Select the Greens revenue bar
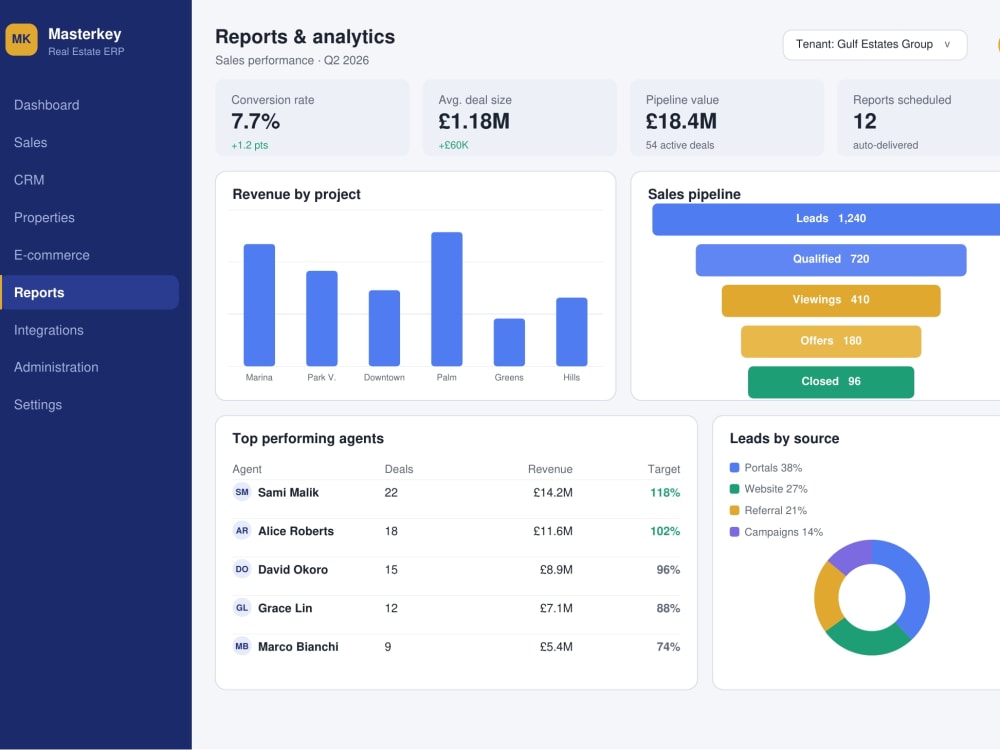 (509, 342)
